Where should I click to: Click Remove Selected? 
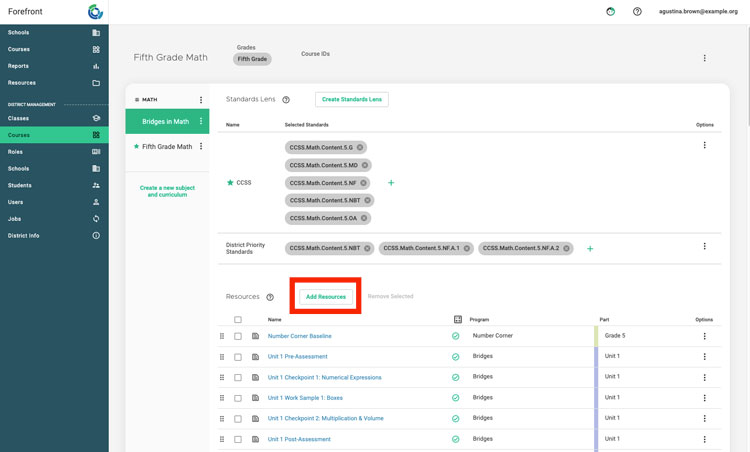click(390, 297)
